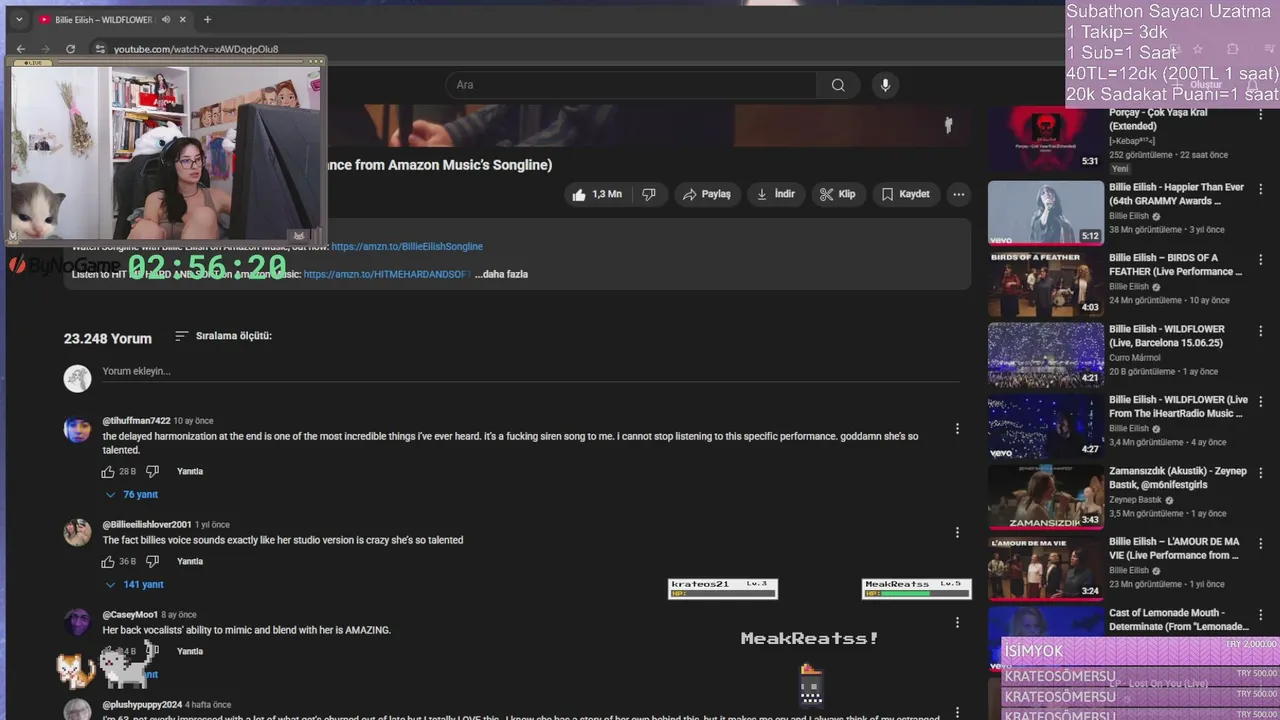Open options for WILDFLOWER Barcelona video
The height and width of the screenshot is (720, 1280).
coord(1261,331)
